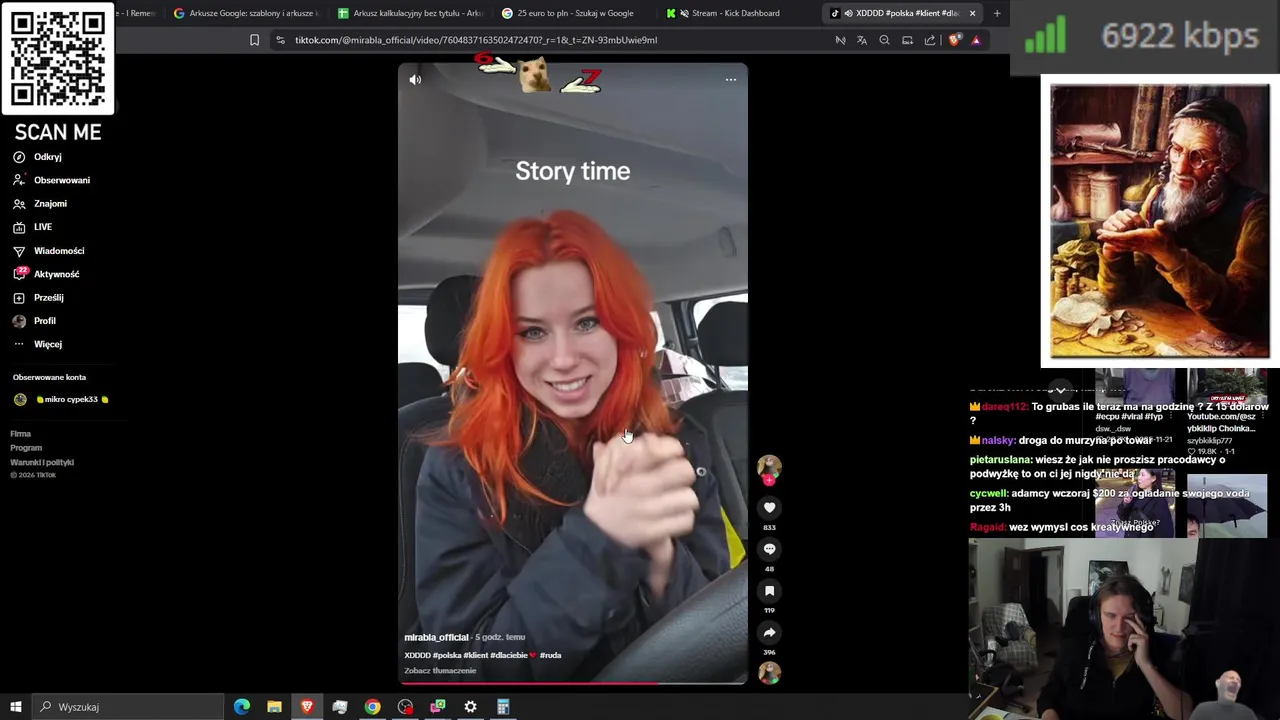Open File Explorer from taskbar
This screenshot has width=1280, height=720.
(274, 707)
